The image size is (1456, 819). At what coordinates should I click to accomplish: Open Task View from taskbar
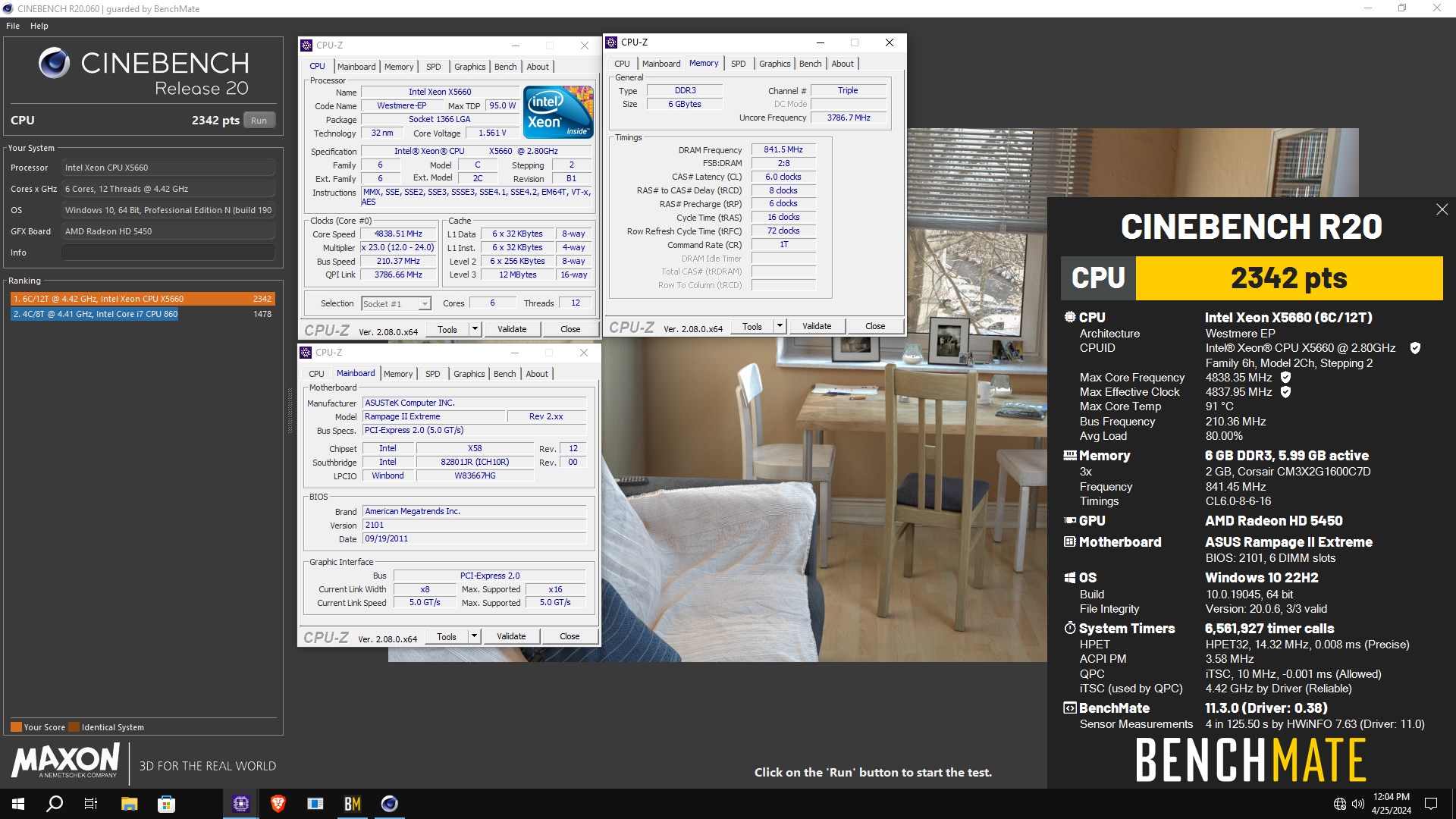click(x=91, y=804)
